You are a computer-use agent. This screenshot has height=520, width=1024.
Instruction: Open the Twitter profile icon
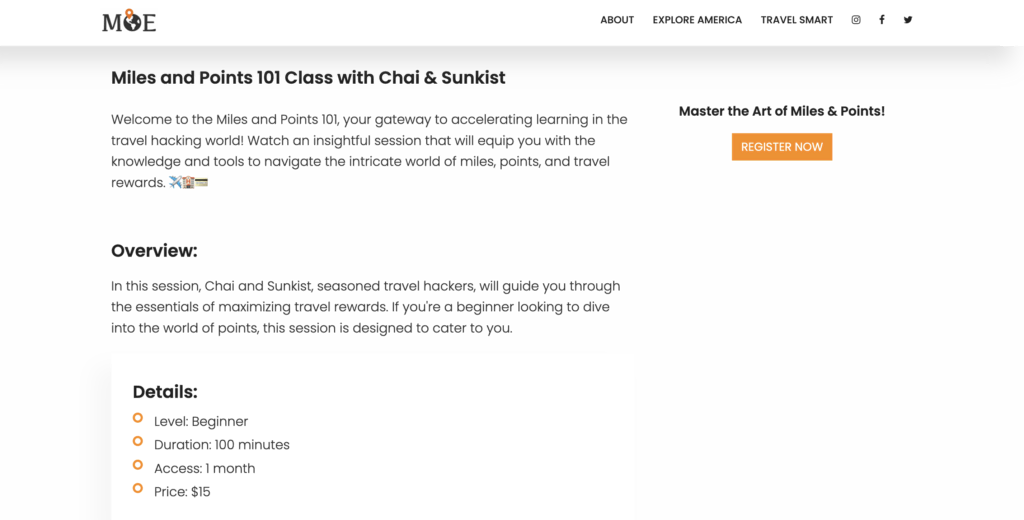(x=908, y=20)
